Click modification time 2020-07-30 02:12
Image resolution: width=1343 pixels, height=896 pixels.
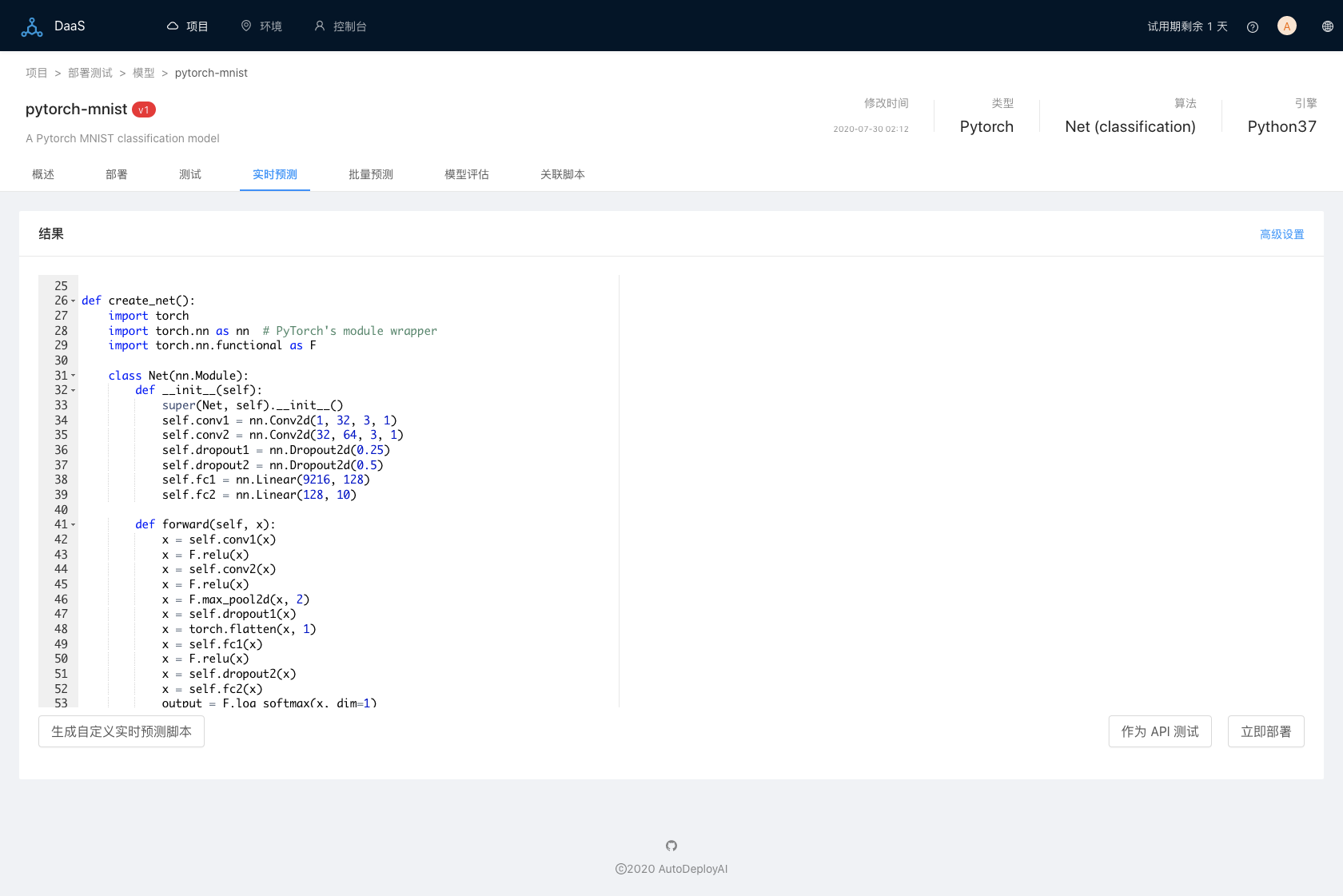[871, 129]
